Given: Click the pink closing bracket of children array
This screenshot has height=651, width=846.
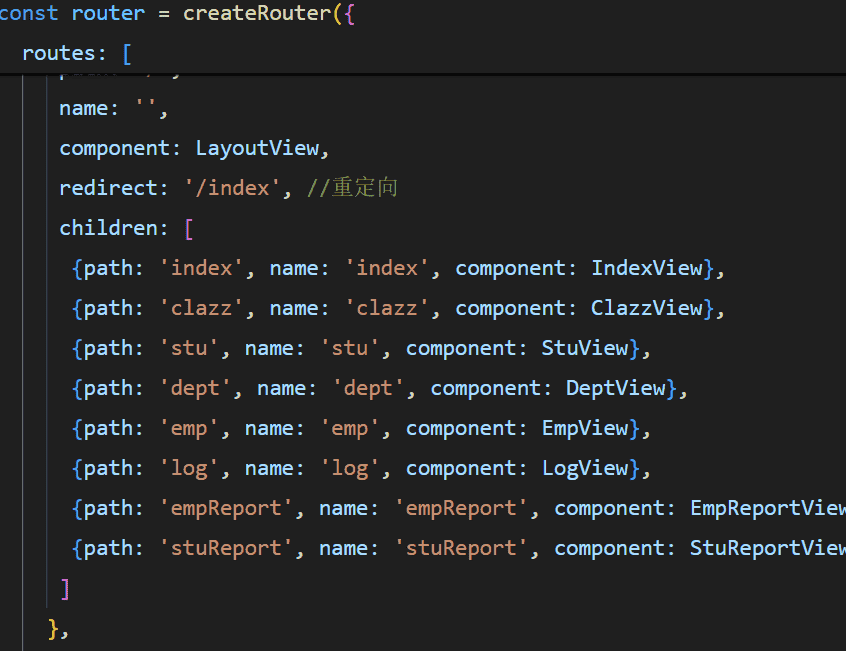Looking at the screenshot, I should 65,588.
